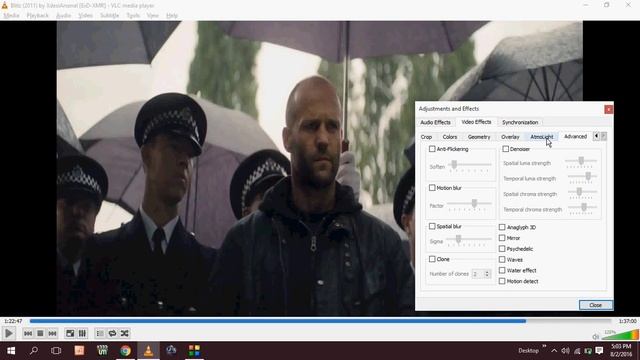Screen dimensions: 640x360
Task: Open the Video menu
Action: 86,16
